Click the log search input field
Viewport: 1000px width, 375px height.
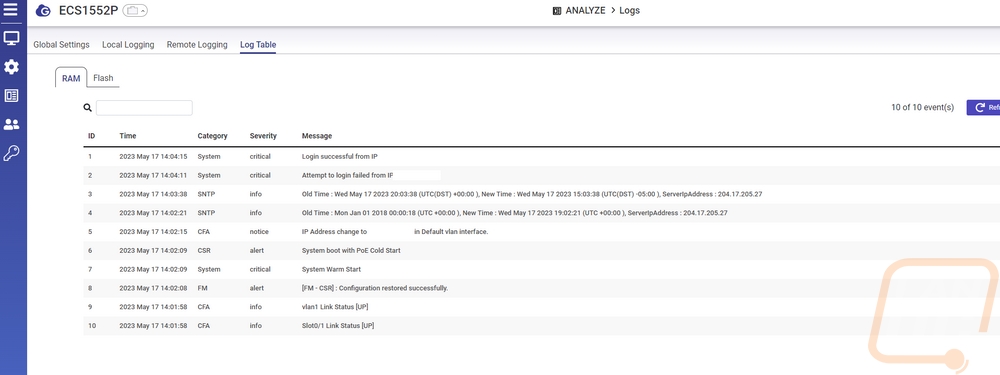[x=144, y=108]
